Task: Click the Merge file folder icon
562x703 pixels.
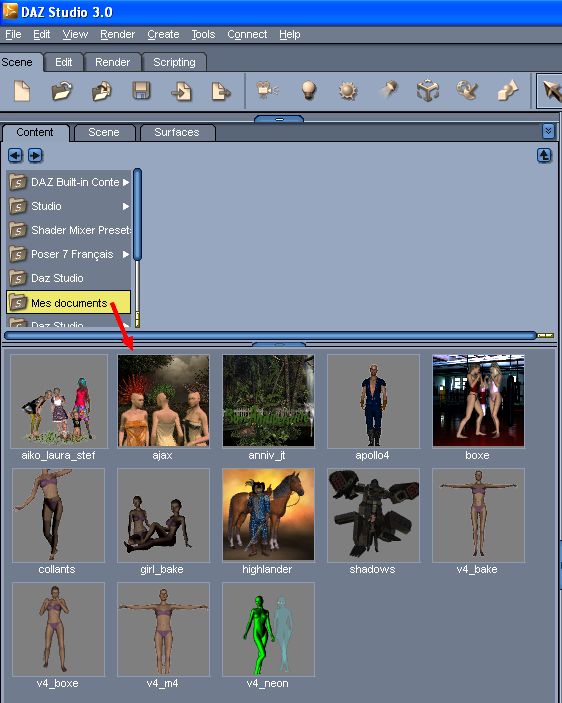Action: 102,91
